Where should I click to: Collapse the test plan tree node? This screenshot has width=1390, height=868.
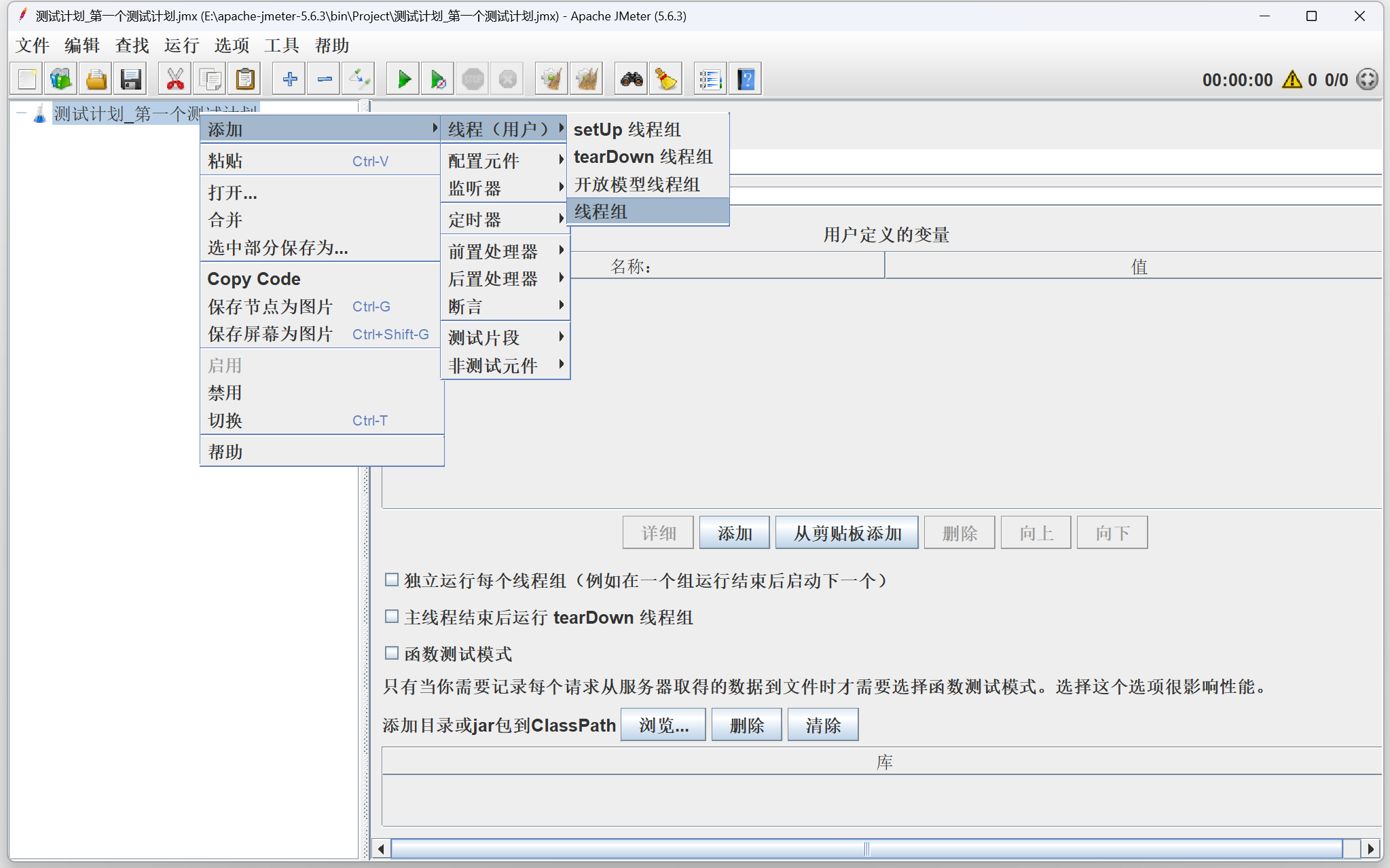(x=21, y=113)
